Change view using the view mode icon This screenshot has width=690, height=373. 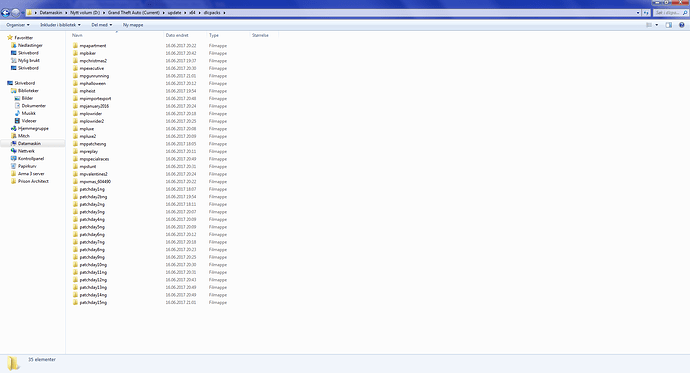pos(649,25)
